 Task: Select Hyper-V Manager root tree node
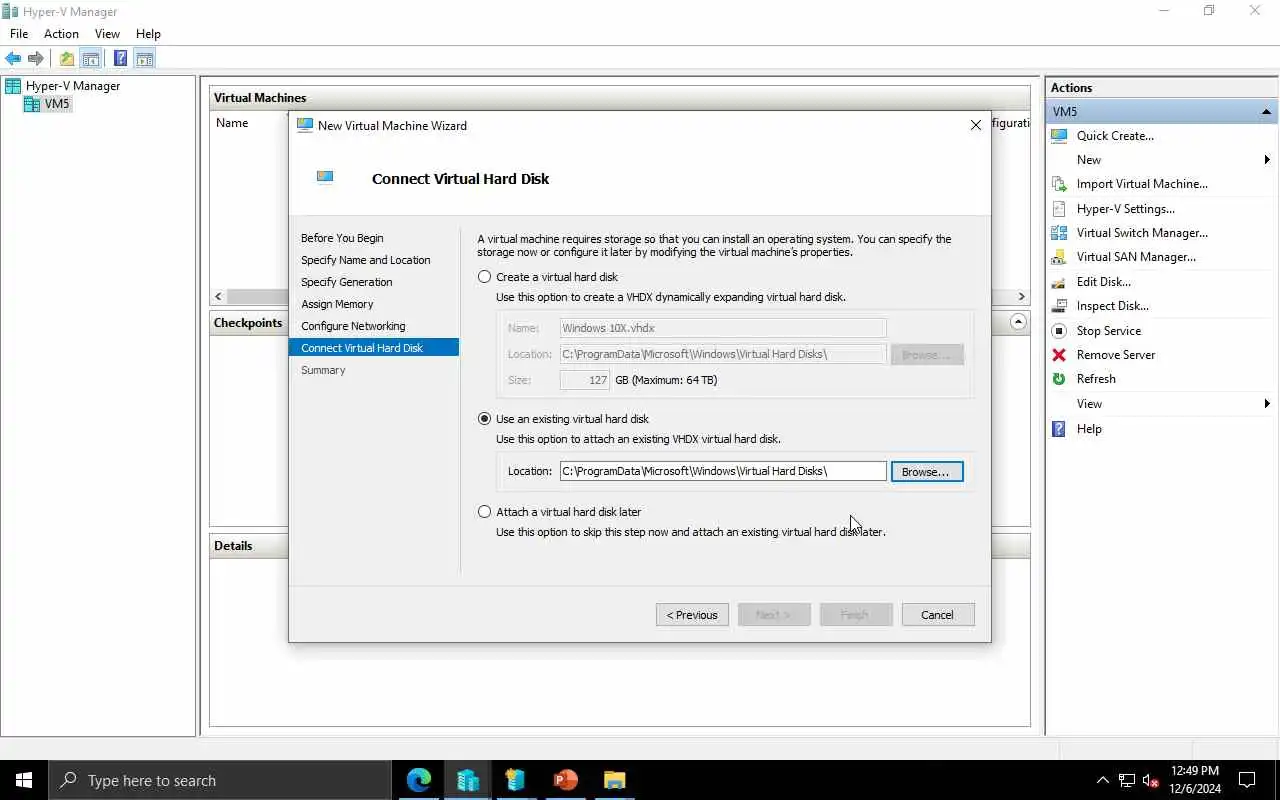[x=72, y=86]
